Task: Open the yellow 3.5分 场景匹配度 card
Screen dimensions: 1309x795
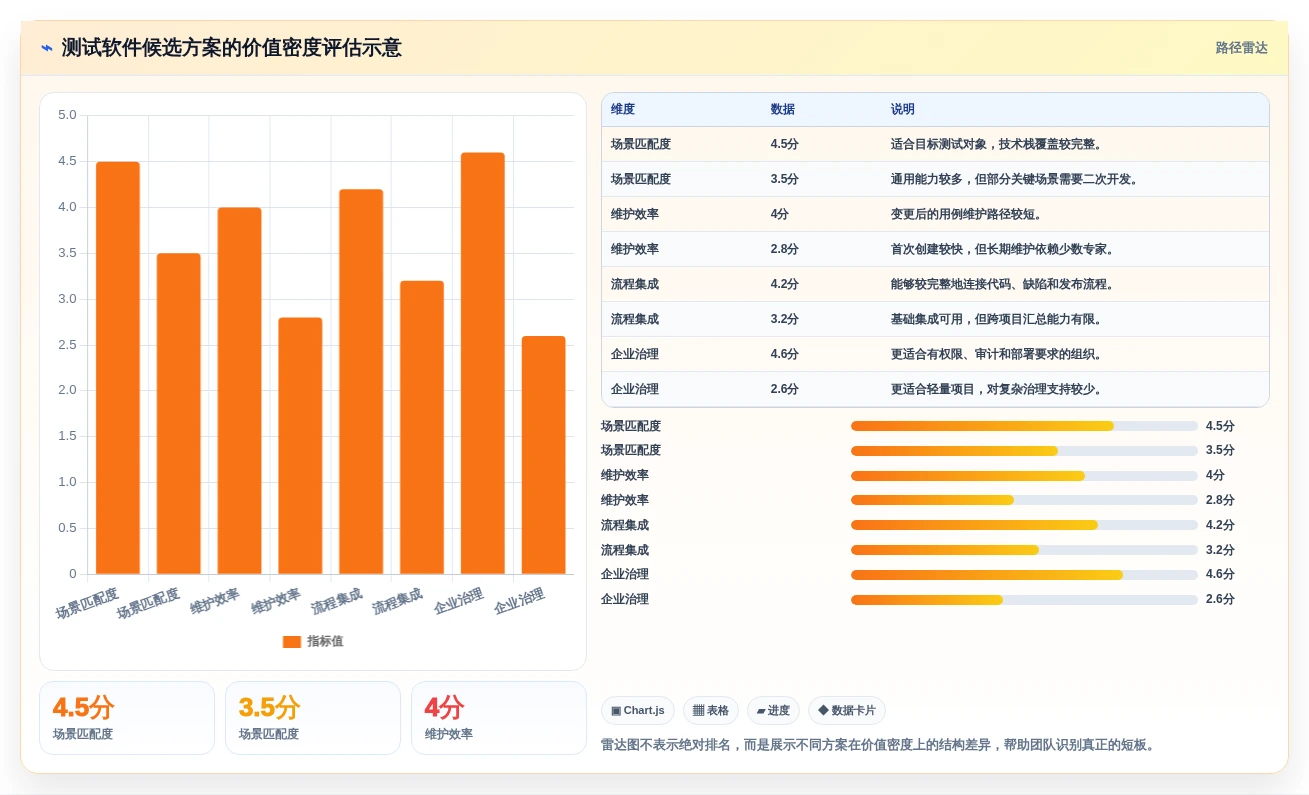Action: (x=313, y=718)
